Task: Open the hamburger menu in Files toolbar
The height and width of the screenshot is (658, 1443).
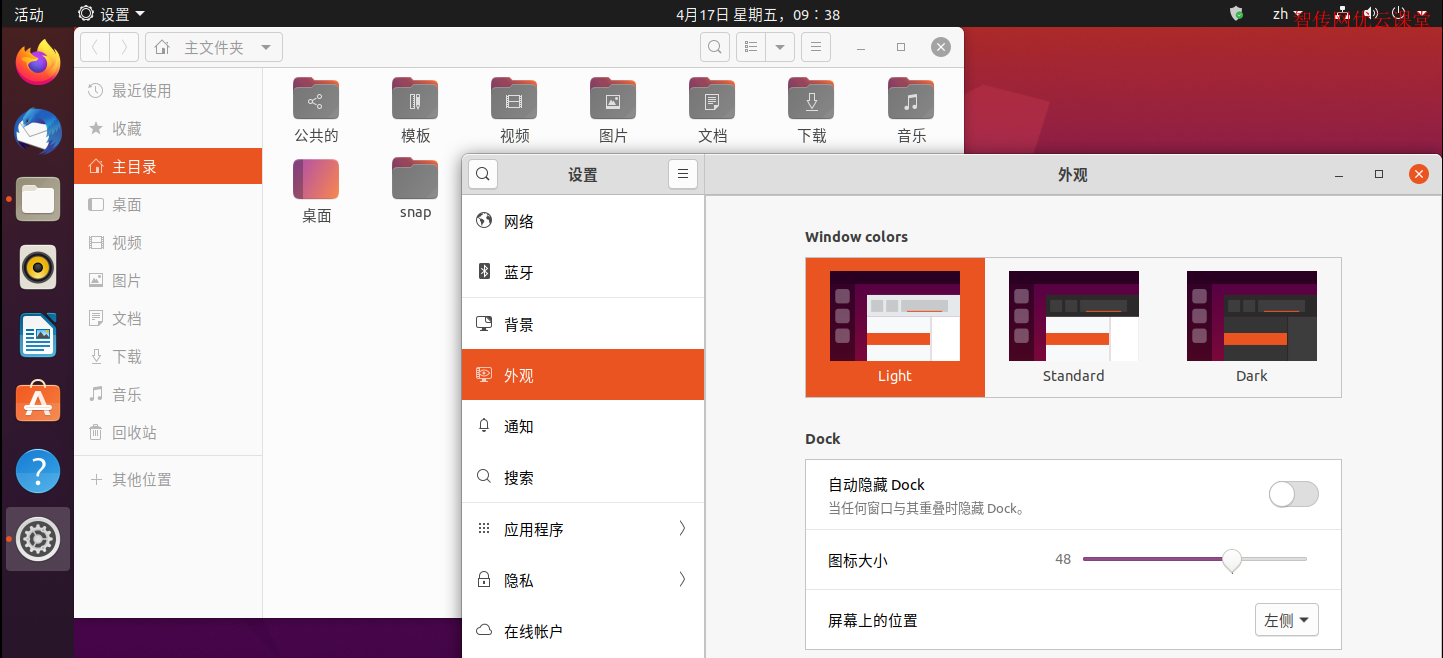Action: 816,47
